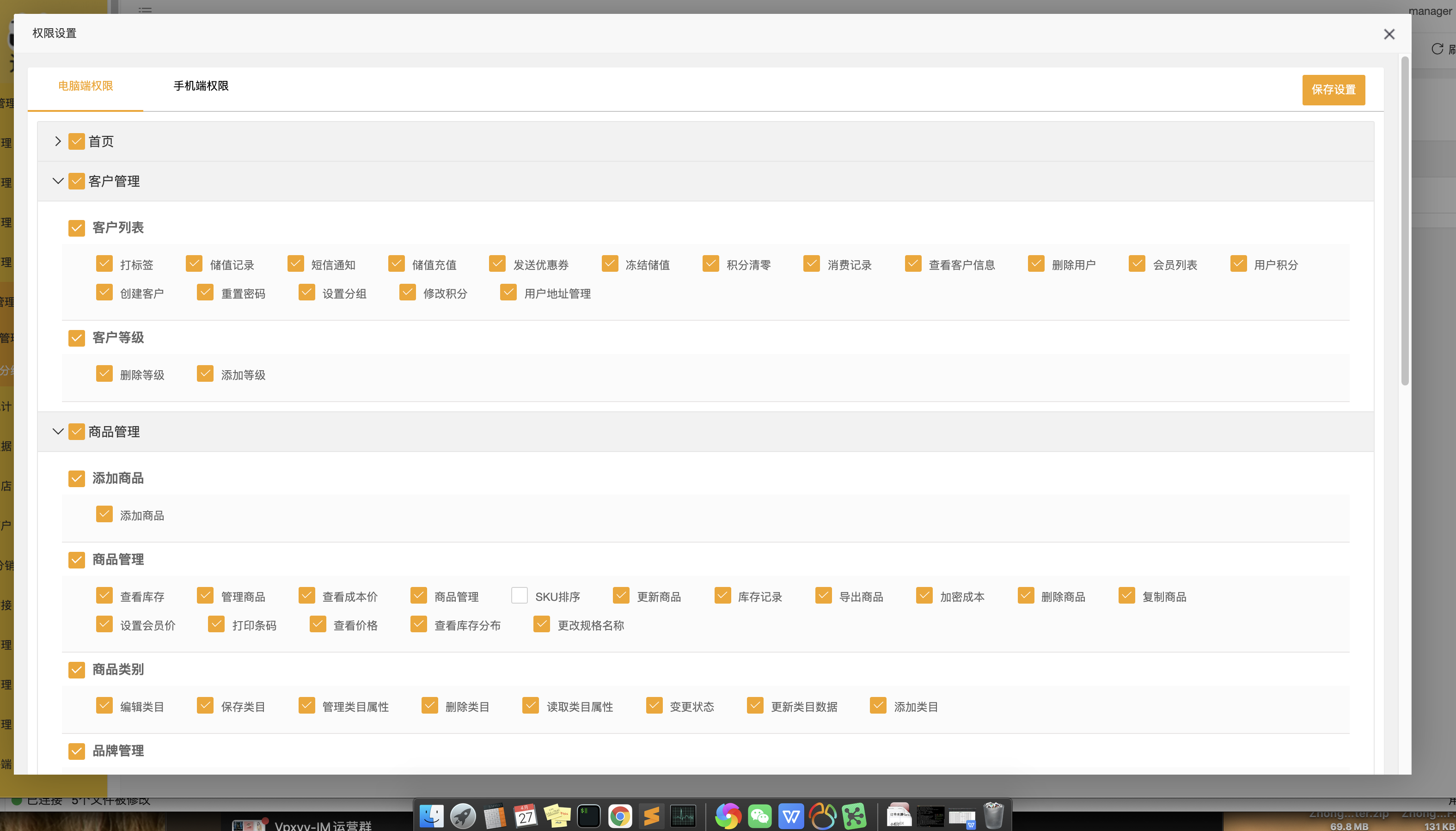This screenshot has width=1456, height=831.
Task: Uncheck the 管理类目属性 permission
Action: [306, 705]
